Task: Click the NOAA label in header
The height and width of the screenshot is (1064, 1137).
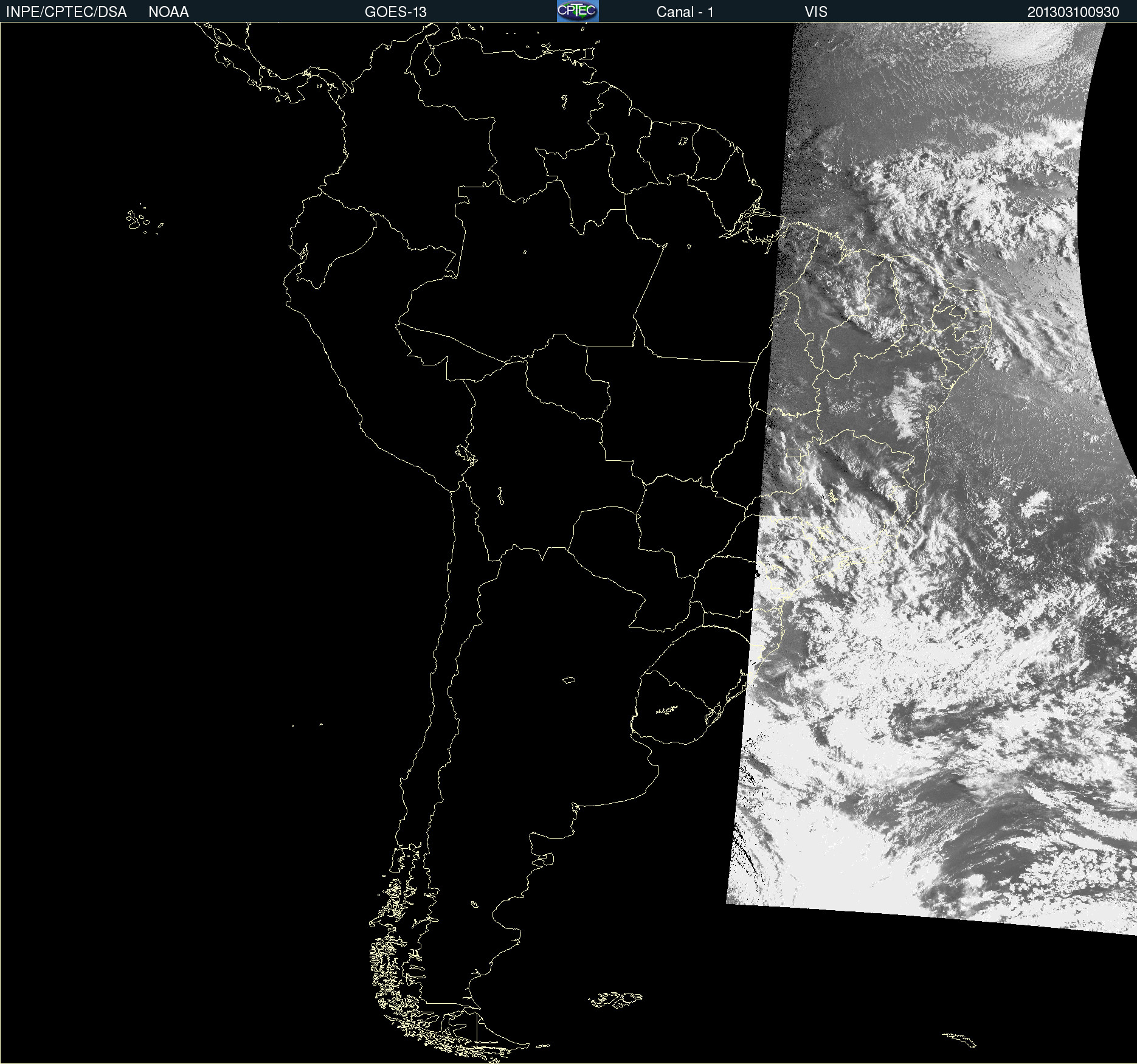Action: tap(168, 12)
